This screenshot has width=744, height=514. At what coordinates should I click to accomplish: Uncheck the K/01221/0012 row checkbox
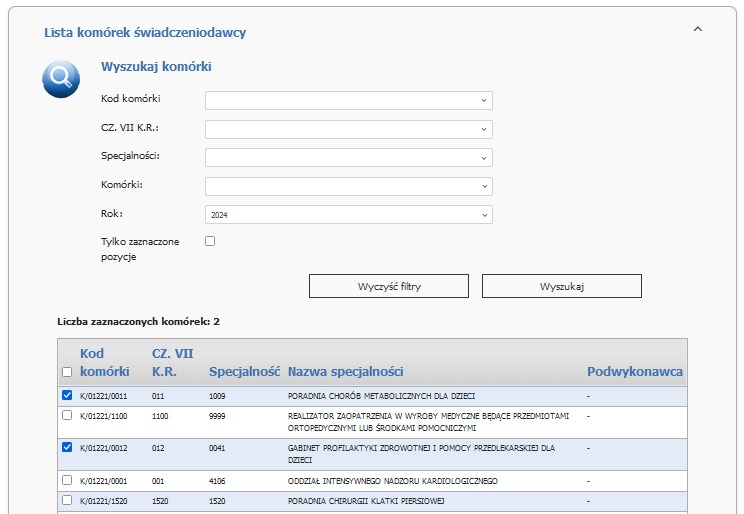pyautogui.click(x=67, y=447)
